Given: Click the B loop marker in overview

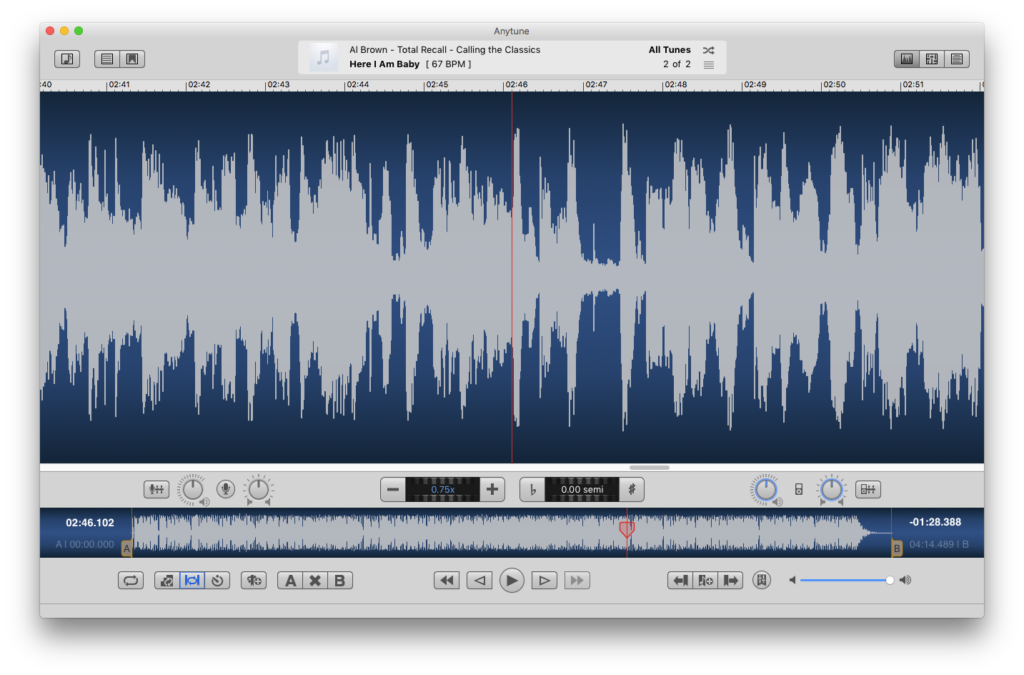Looking at the screenshot, I should click(x=897, y=548).
